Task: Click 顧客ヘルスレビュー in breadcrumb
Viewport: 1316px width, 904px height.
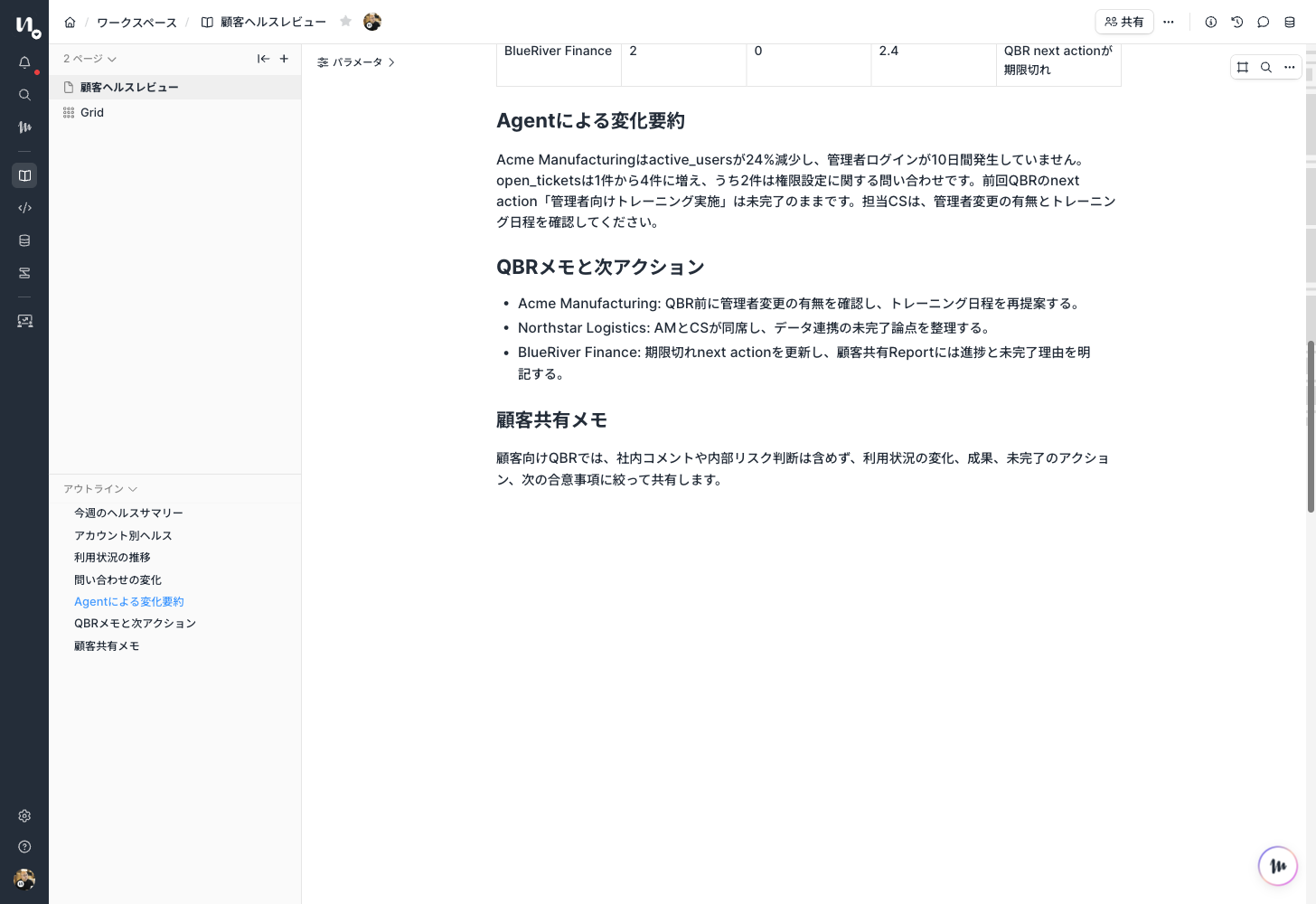Action: coord(273,22)
